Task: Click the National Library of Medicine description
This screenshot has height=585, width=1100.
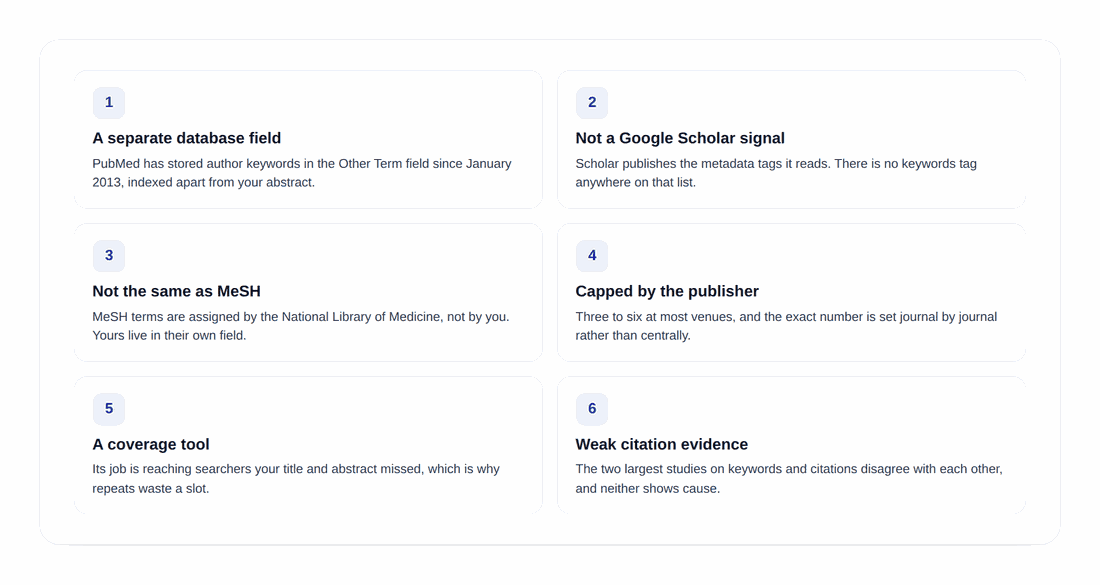Action: 301,326
